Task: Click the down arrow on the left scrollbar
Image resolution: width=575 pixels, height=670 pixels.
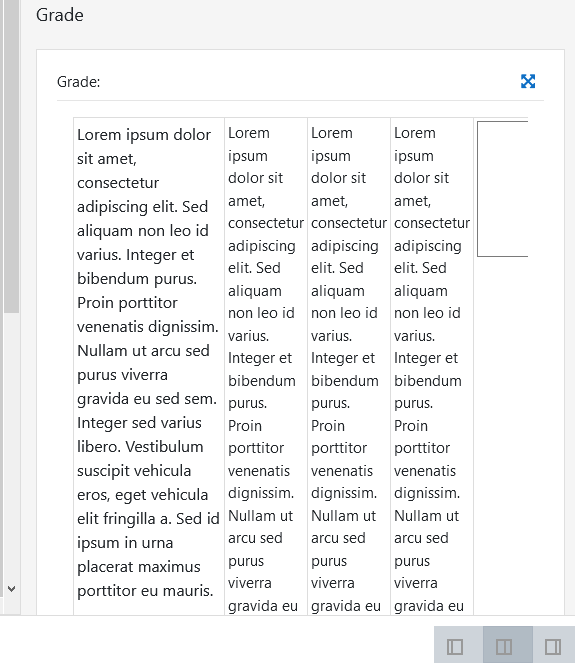Action: click(x=12, y=589)
